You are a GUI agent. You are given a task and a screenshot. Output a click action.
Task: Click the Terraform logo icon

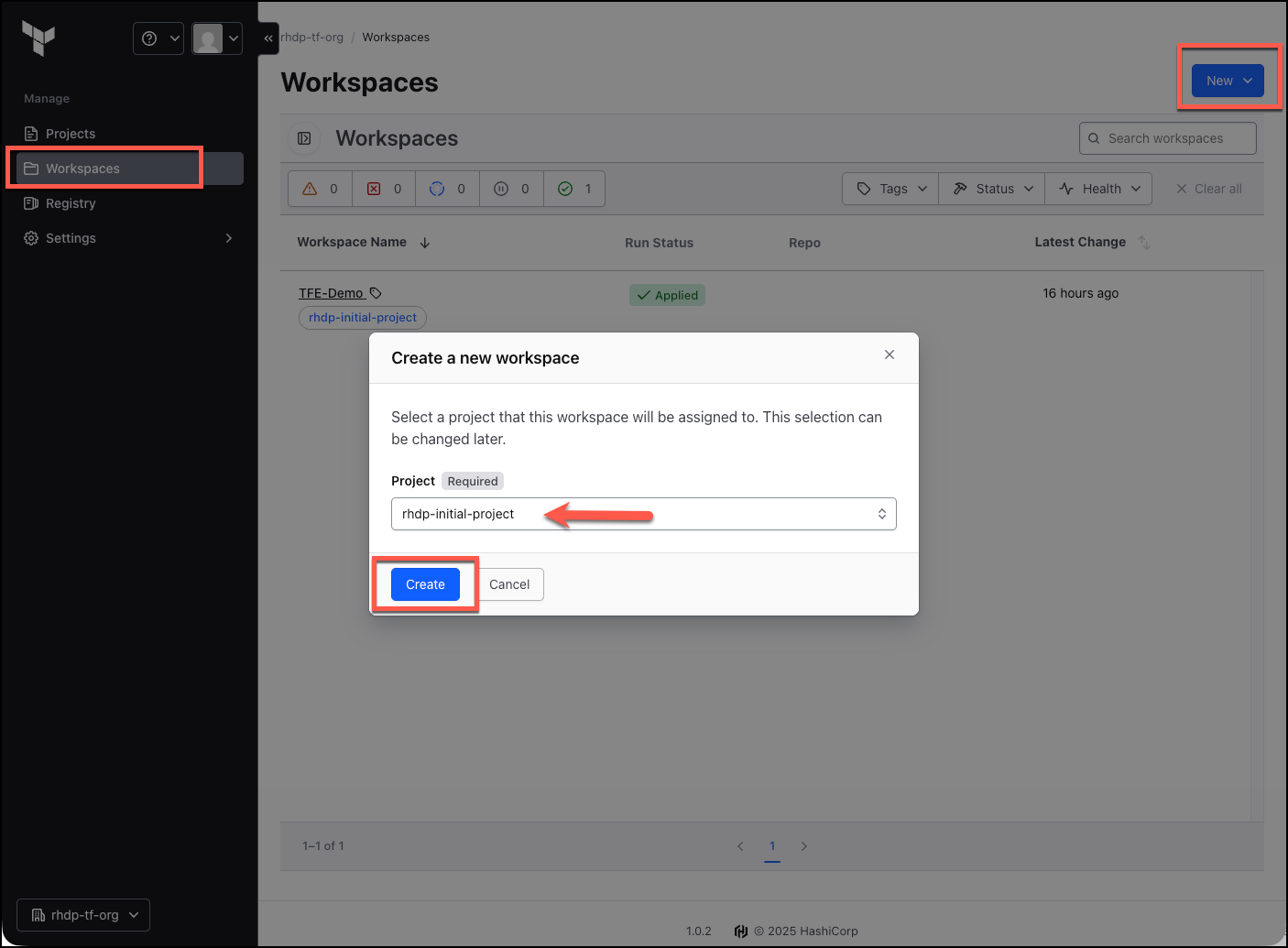coord(38,38)
